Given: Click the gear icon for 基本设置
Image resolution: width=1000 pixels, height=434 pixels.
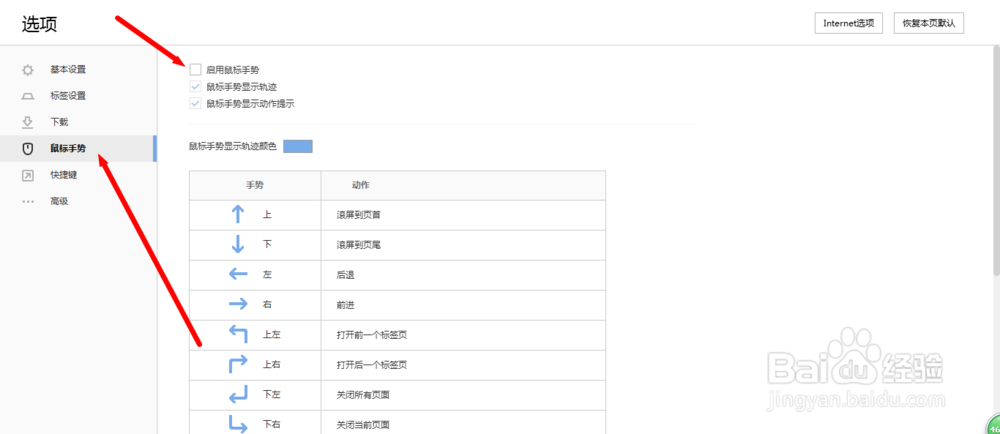Looking at the screenshot, I should pos(27,69).
